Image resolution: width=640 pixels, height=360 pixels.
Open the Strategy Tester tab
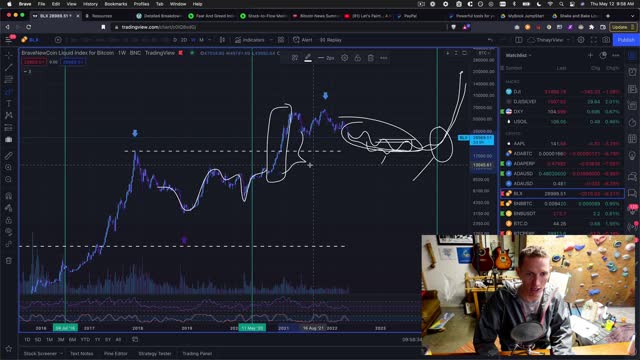[155, 353]
